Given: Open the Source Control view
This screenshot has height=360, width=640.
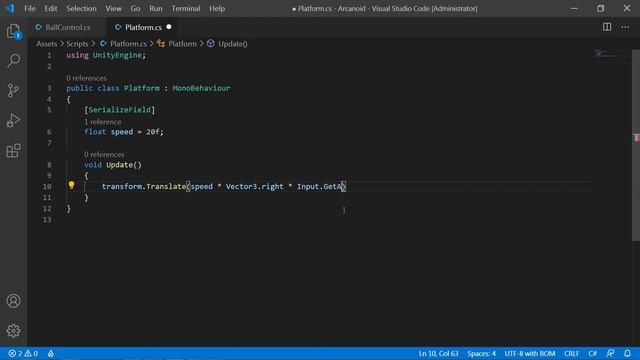Looking at the screenshot, I should point(13,90).
